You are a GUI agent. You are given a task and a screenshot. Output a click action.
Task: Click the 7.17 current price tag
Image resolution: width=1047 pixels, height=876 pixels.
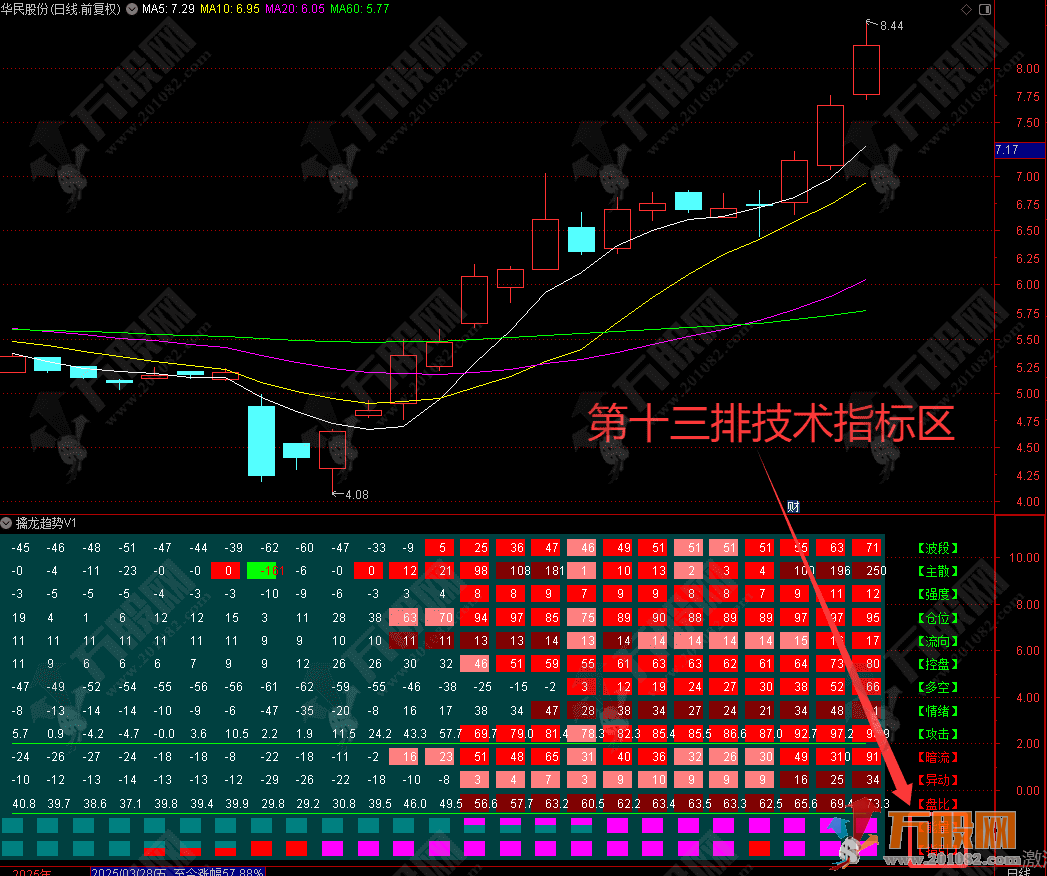1019,150
